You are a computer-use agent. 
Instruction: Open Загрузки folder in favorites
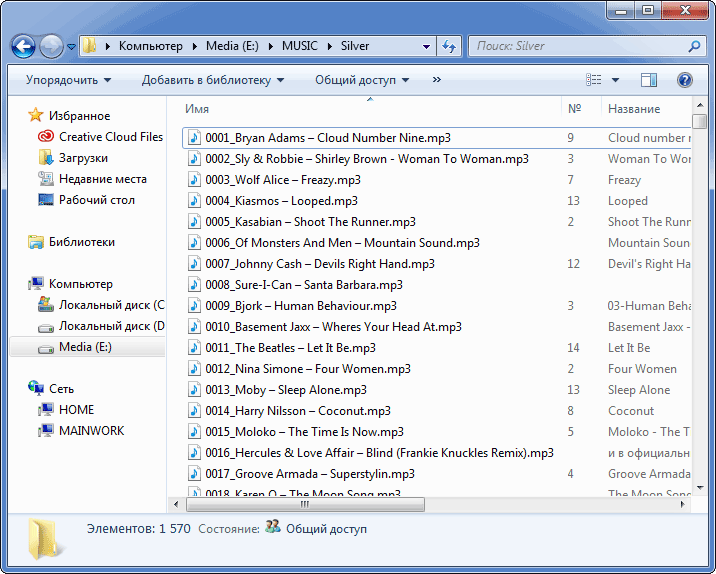coord(83,158)
